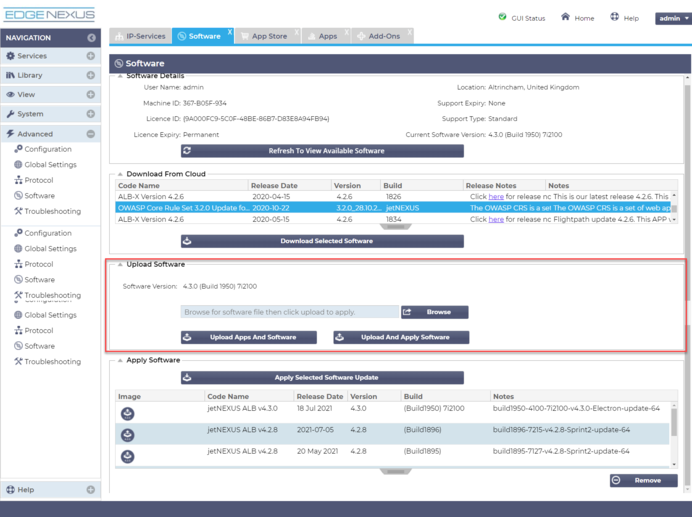Image resolution: width=692 pixels, height=517 pixels.
Task: Expand the Help section plus icon
Action: click(x=91, y=490)
